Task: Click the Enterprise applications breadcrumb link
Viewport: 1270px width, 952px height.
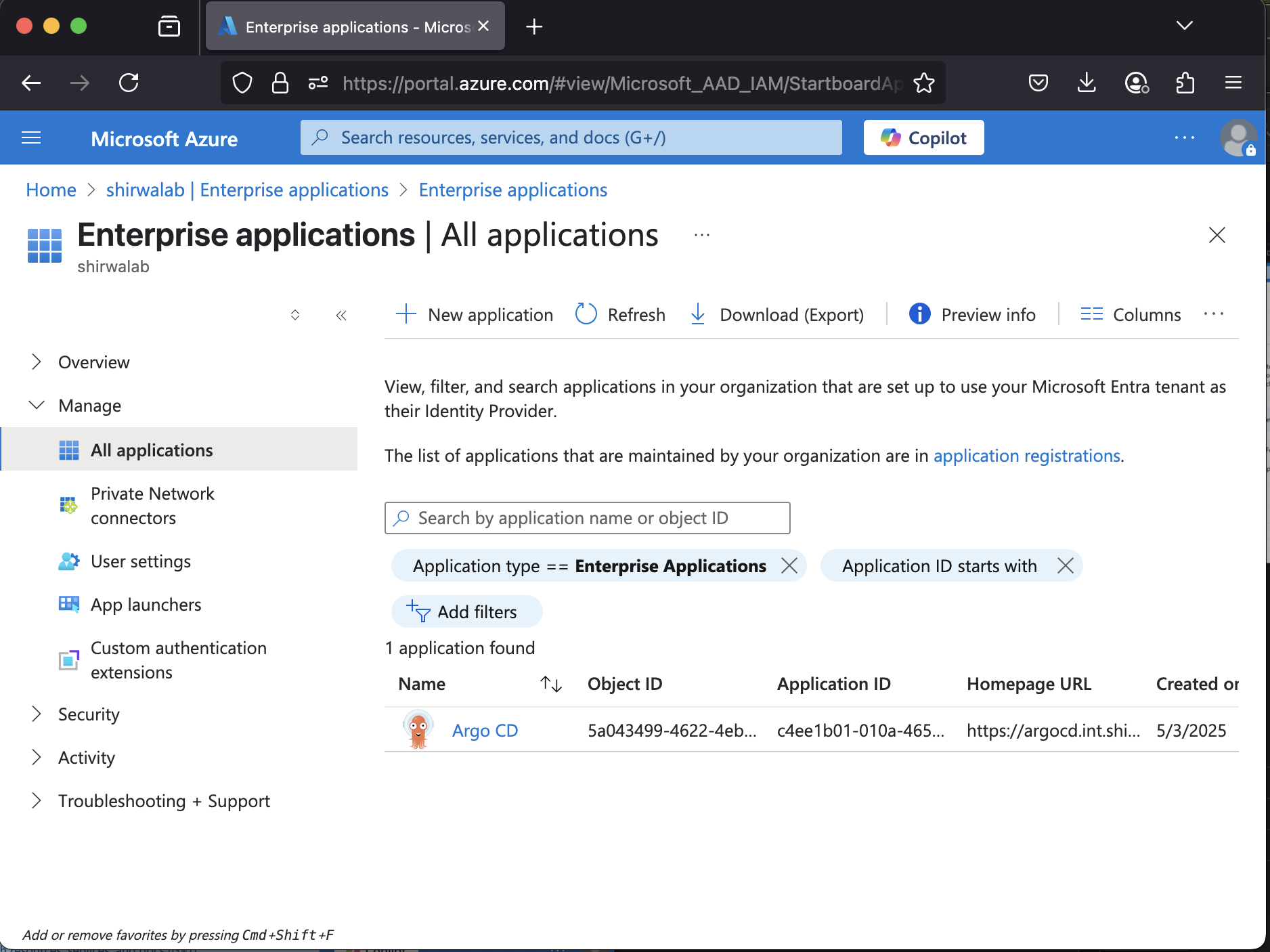Action: pyautogui.click(x=512, y=190)
